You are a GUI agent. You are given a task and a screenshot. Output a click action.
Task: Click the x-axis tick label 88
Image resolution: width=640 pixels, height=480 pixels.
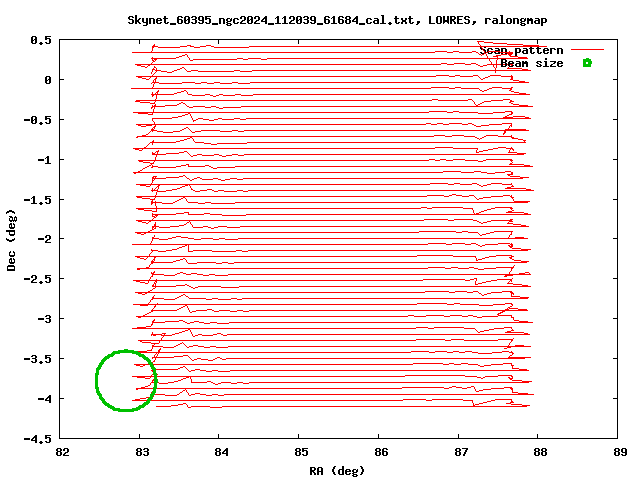point(540,452)
